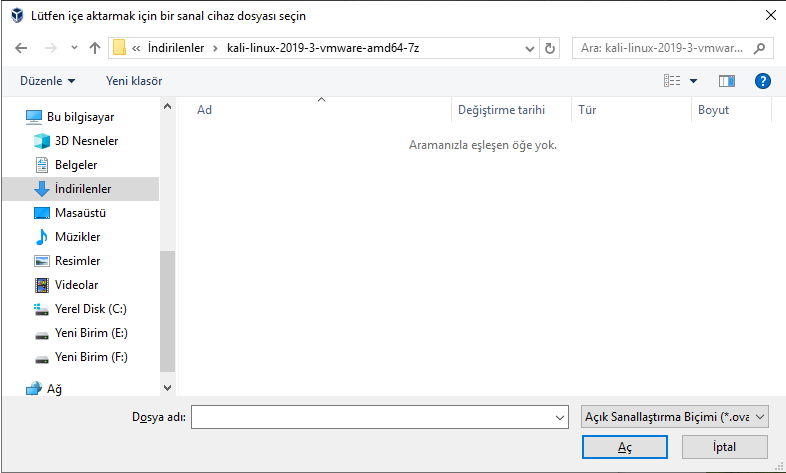Open recent locations dropdown arrow
This screenshot has width=786, height=473.
click(x=74, y=48)
